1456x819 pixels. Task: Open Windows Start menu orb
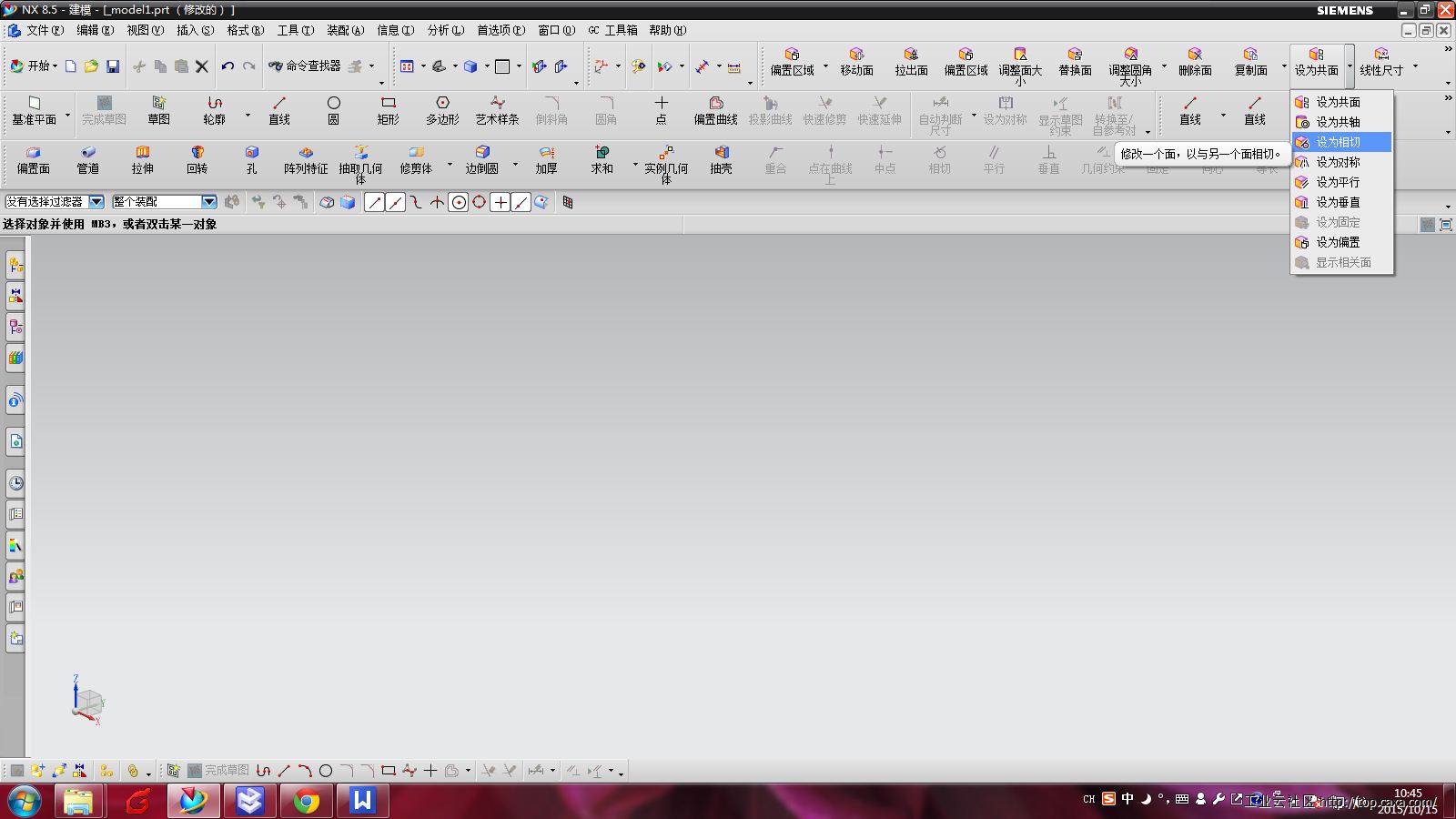click(x=25, y=802)
